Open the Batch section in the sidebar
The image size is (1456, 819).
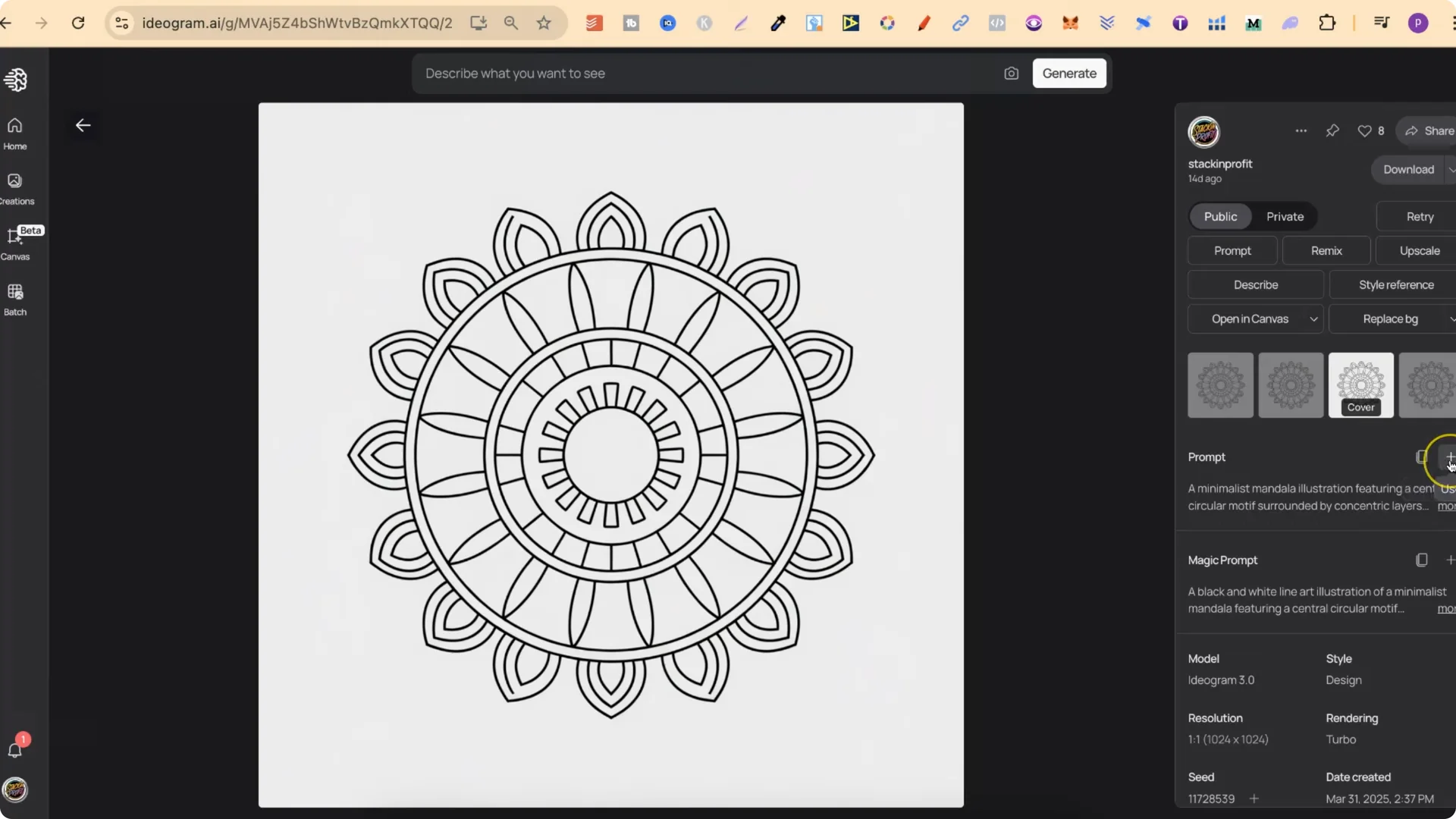tap(15, 299)
